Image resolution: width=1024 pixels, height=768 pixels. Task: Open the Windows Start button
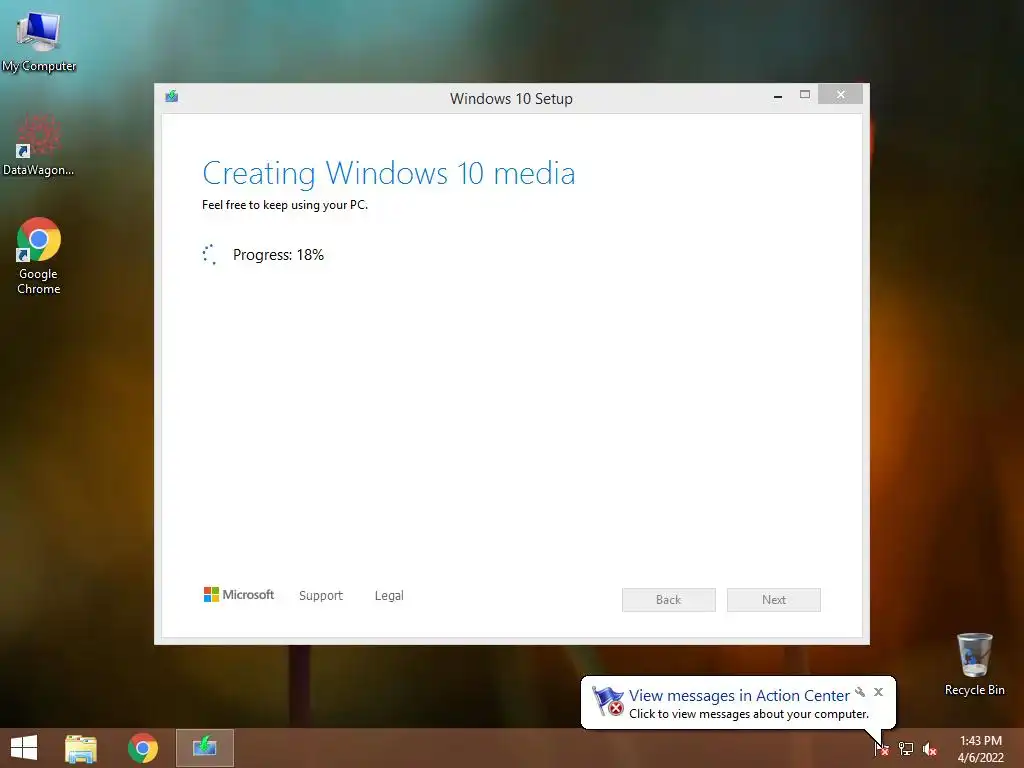pos(24,748)
